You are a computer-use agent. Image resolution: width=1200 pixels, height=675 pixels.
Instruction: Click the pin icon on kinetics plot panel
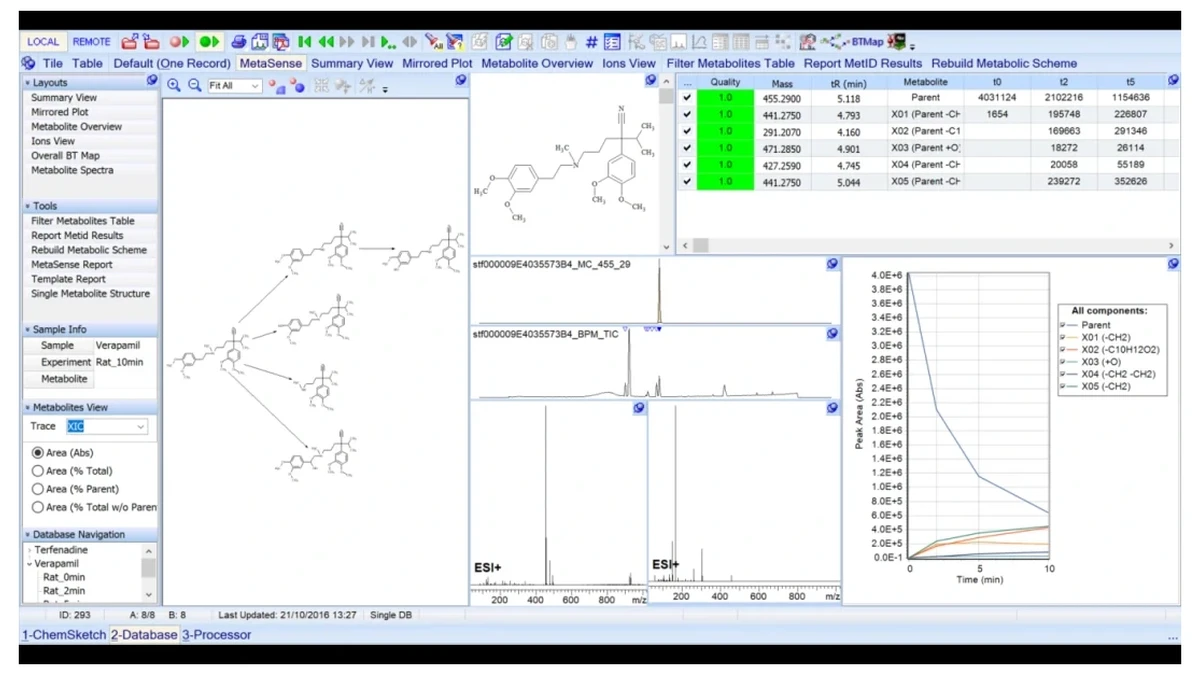(1173, 264)
